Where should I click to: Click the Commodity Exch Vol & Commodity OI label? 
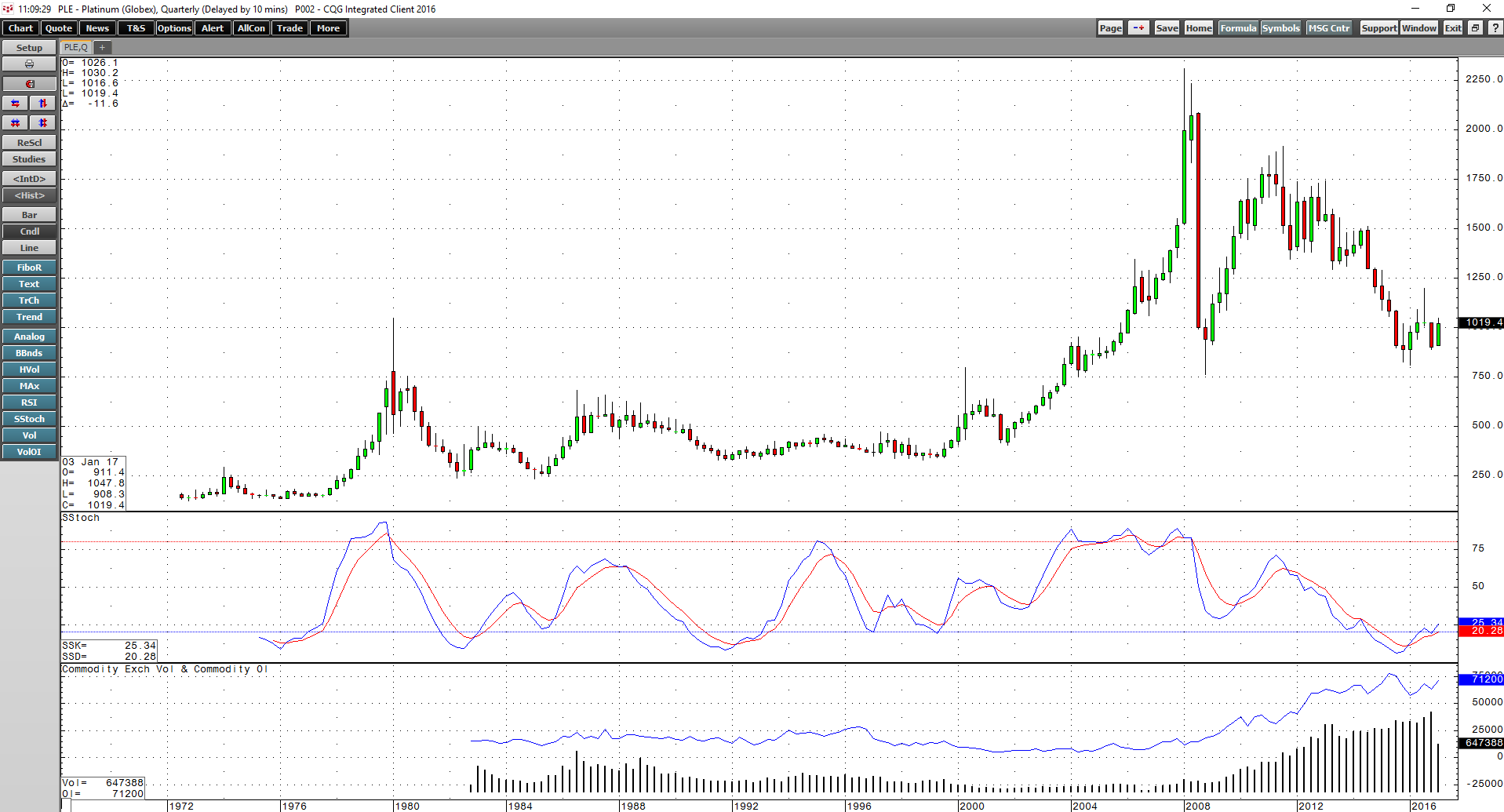[x=165, y=669]
